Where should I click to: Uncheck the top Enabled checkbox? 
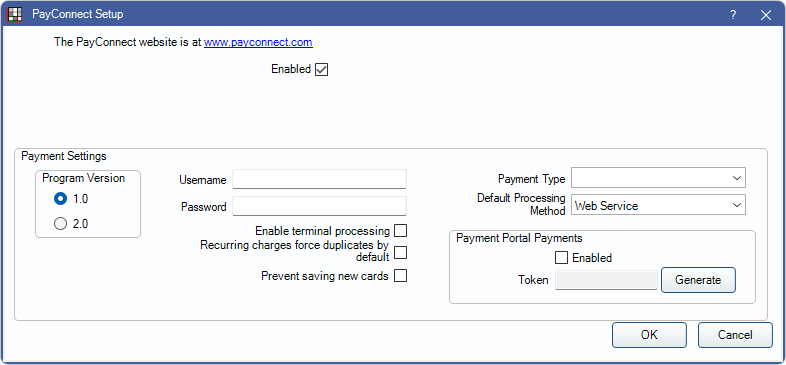click(321, 70)
